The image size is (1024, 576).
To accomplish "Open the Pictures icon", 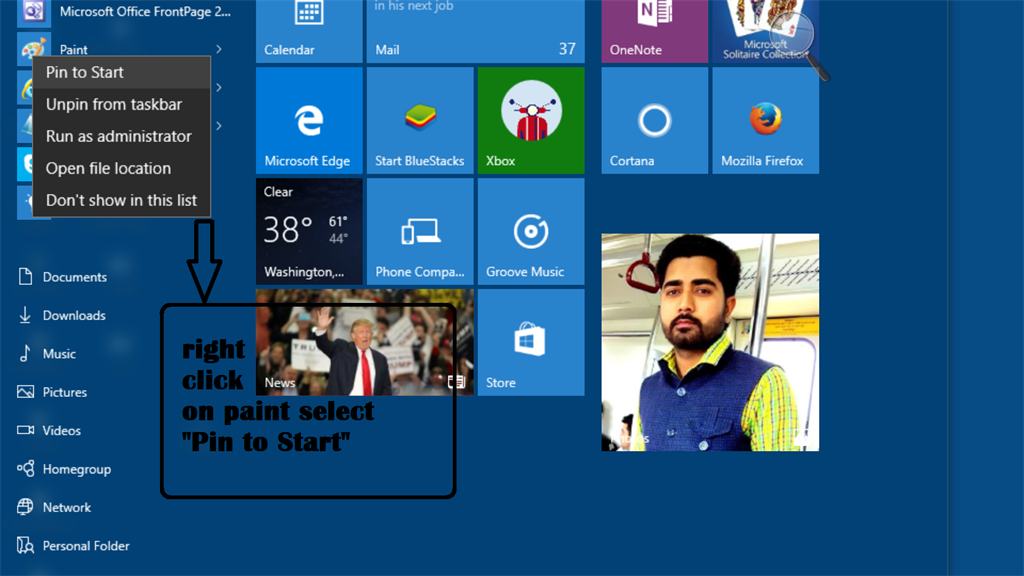I will [25, 392].
